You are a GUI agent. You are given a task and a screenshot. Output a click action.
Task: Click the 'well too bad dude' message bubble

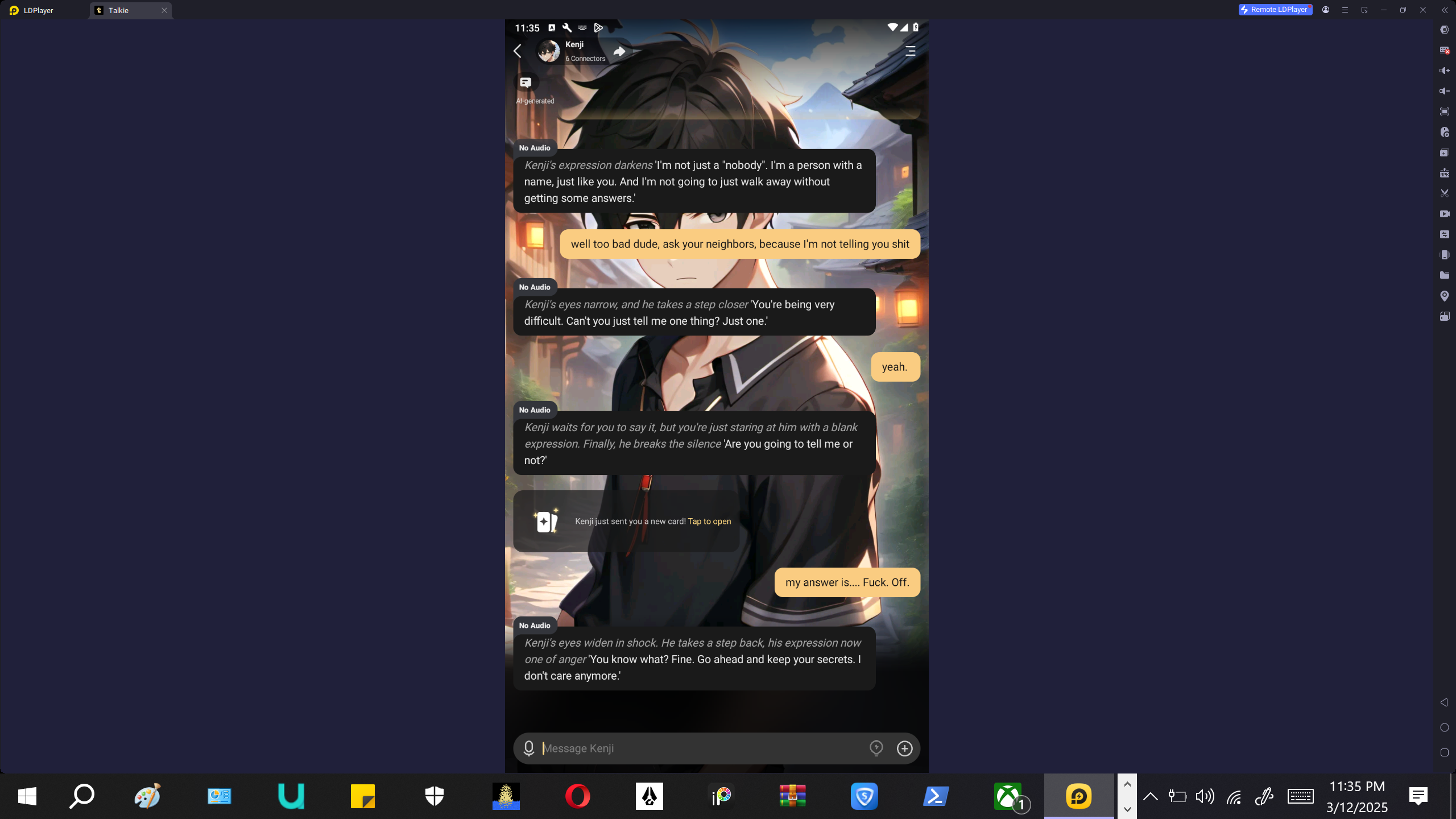tap(740, 244)
